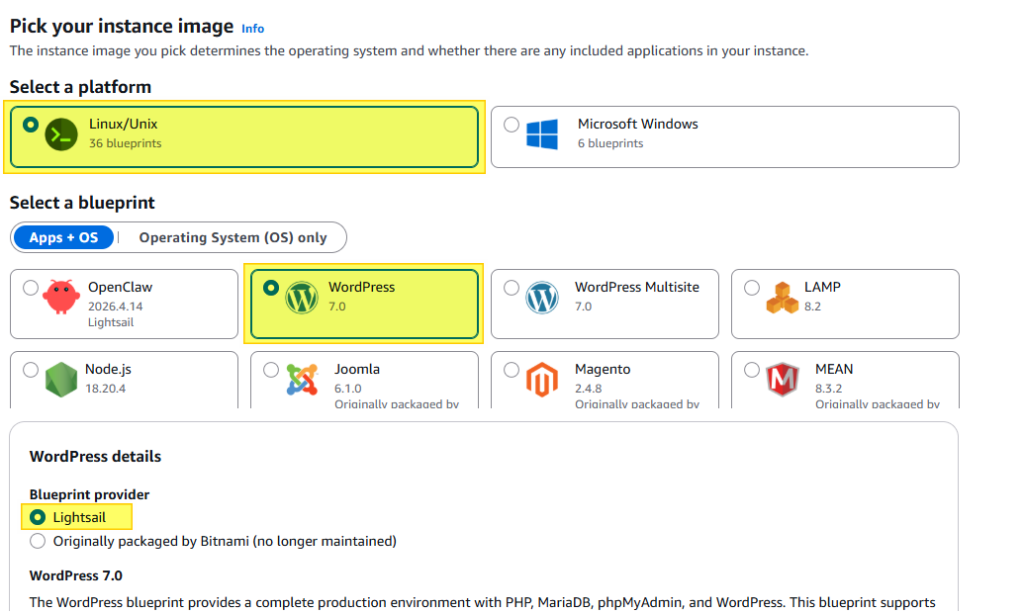Viewport: 1024px width, 614px height.
Task: Select the Linux/Unix platform radio button
Action: pos(30,124)
